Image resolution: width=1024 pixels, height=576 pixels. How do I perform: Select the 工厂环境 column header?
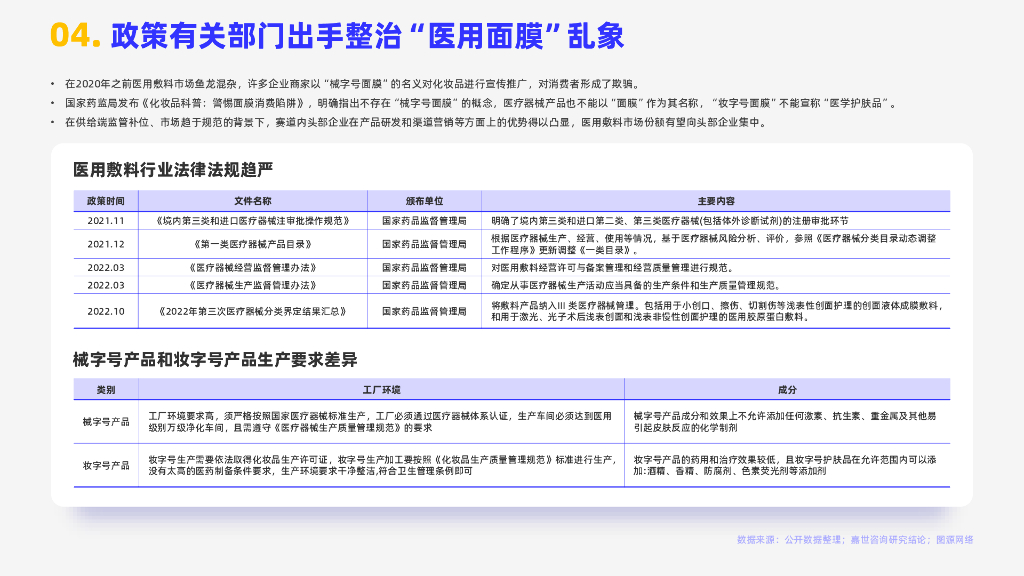coord(381,389)
